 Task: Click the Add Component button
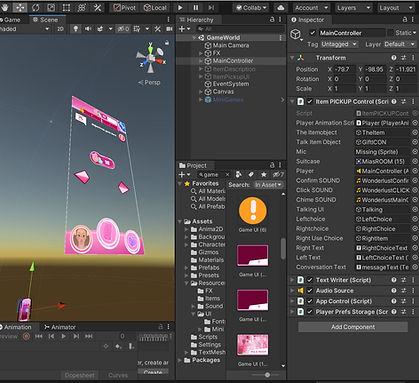point(353,327)
